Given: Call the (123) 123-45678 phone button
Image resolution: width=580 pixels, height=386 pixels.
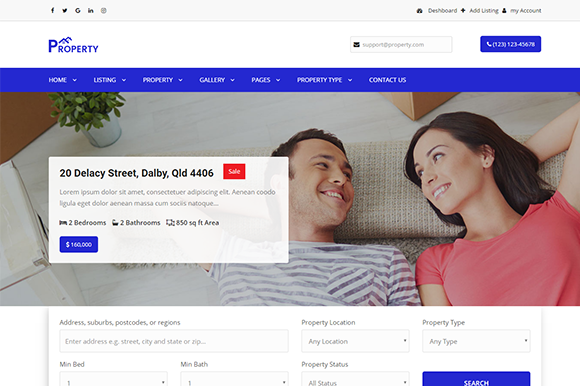Looking at the screenshot, I should pyautogui.click(x=510, y=44).
